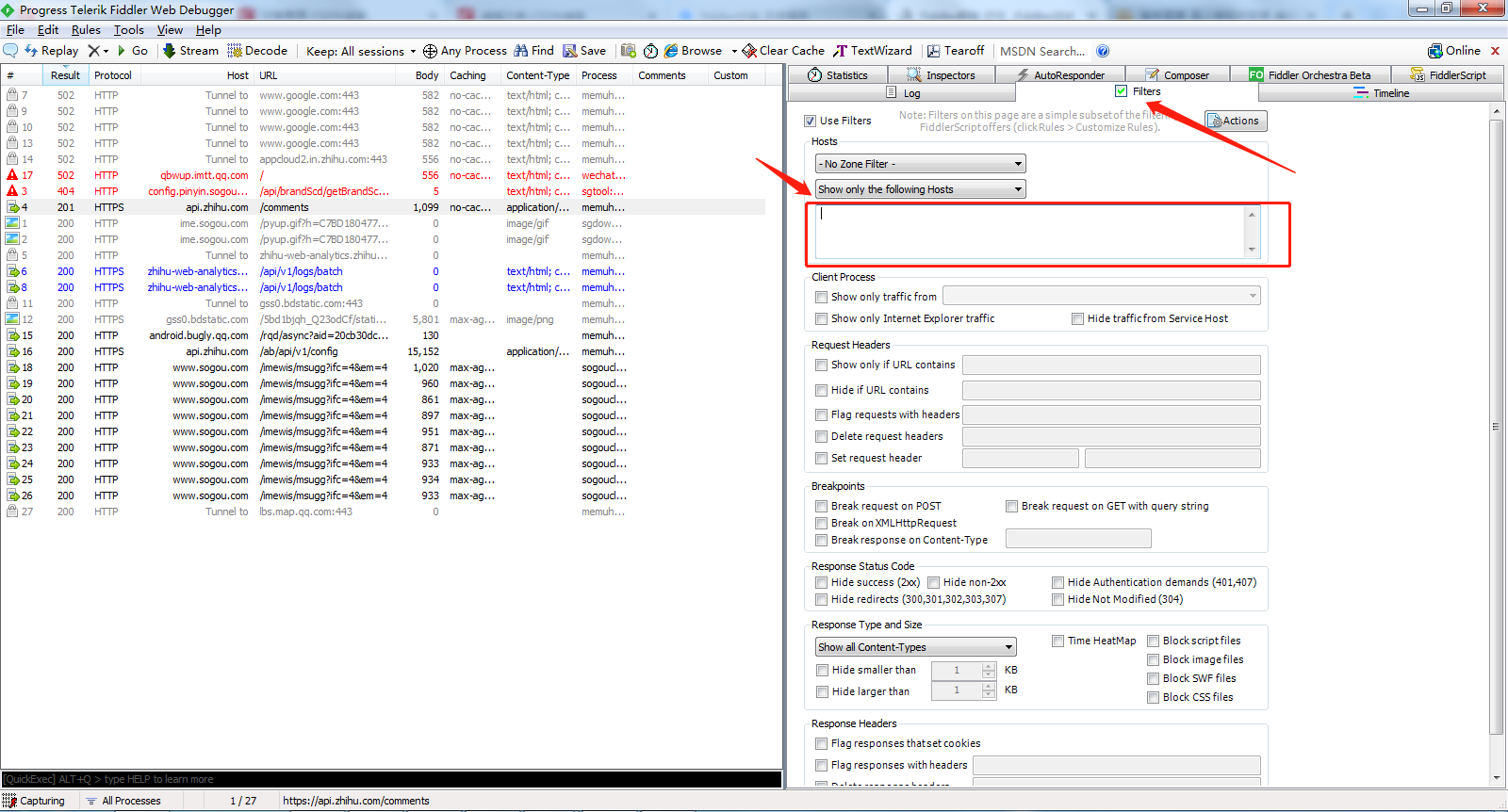Toggle Stream mode in toolbar
Viewport: 1508px width, 812px height.
tap(190, 51)
